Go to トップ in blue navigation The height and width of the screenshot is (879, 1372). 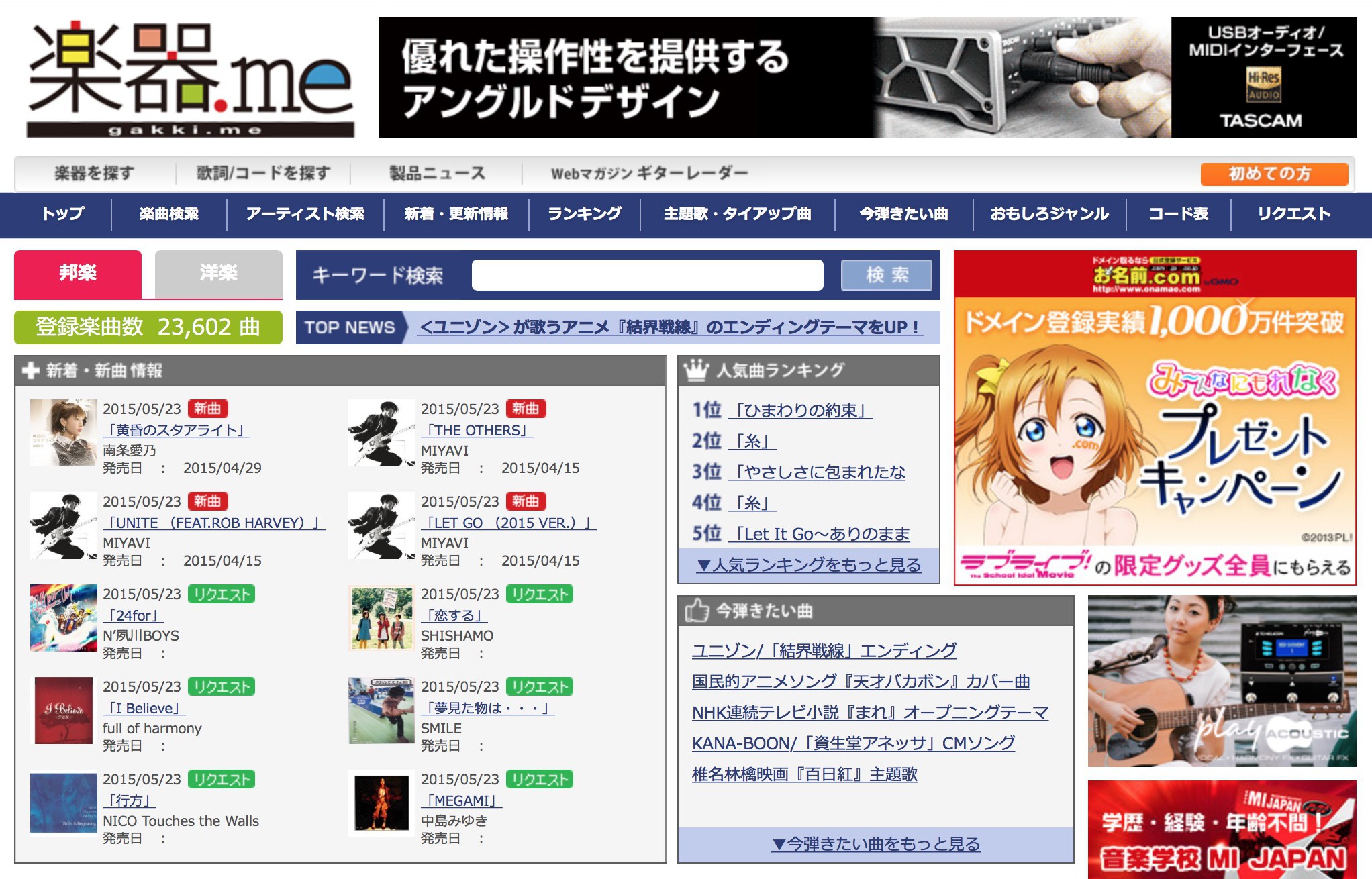(63, 214)
